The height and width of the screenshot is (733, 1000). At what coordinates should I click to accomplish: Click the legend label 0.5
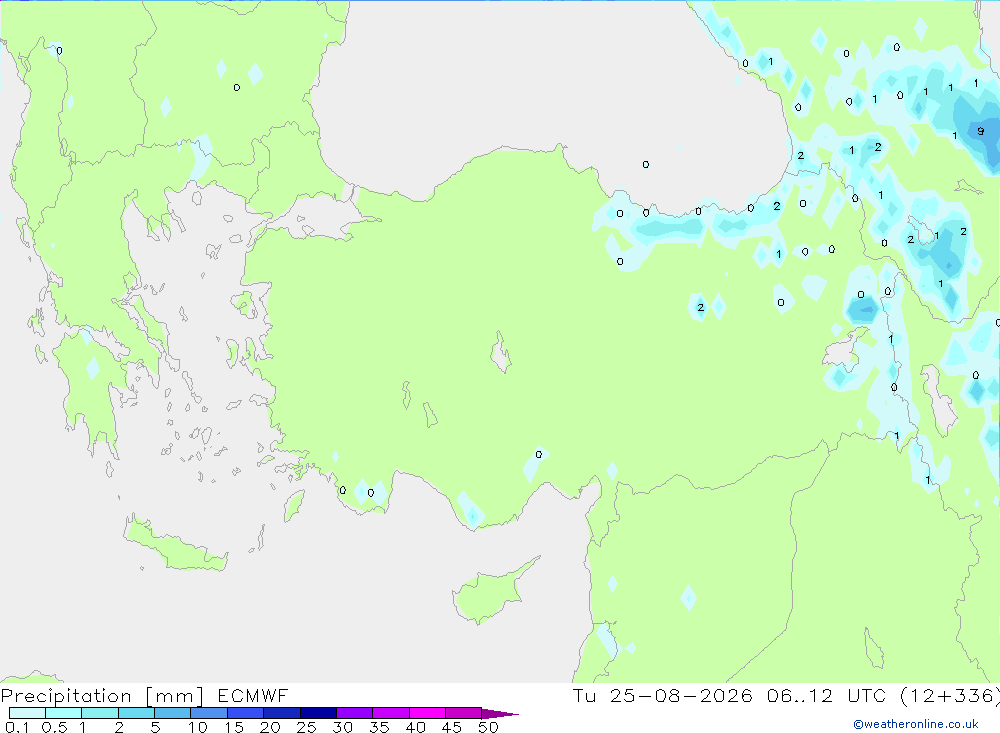(54, 727)
